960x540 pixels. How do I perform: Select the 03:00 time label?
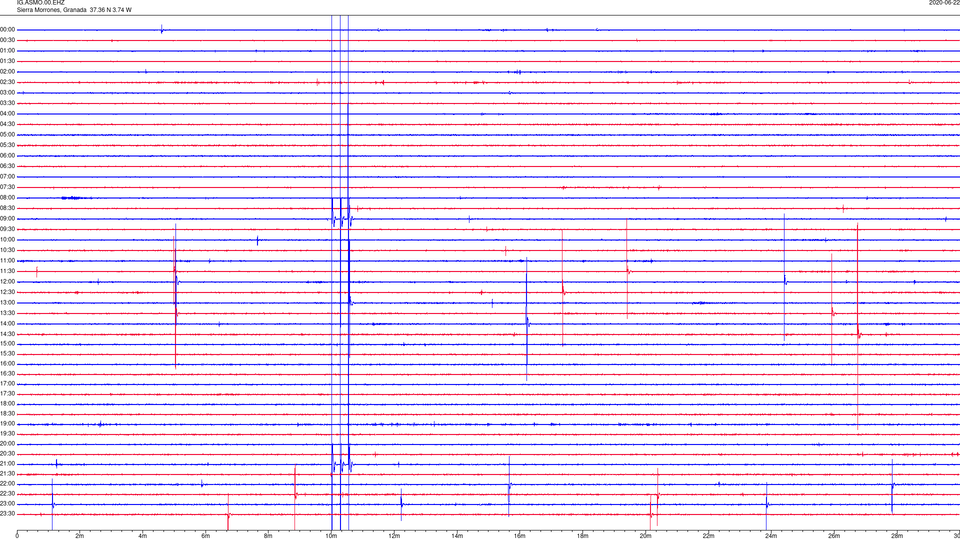click(8, 92)
